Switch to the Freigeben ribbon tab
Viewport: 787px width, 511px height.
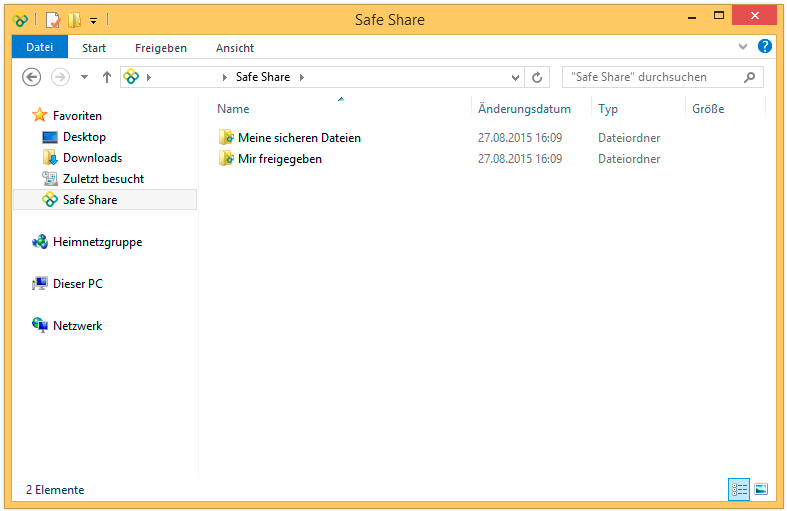161,48
